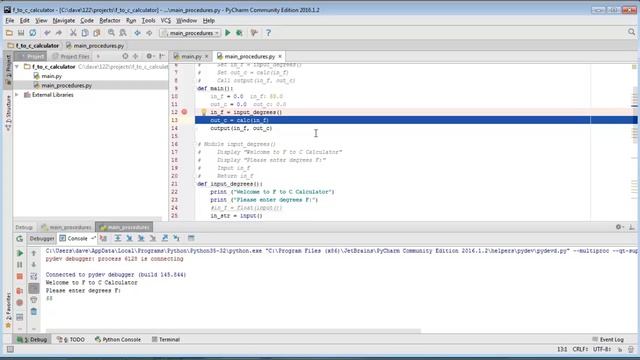View breakpoints icon in debug sidebar

[x=20, y=291]
